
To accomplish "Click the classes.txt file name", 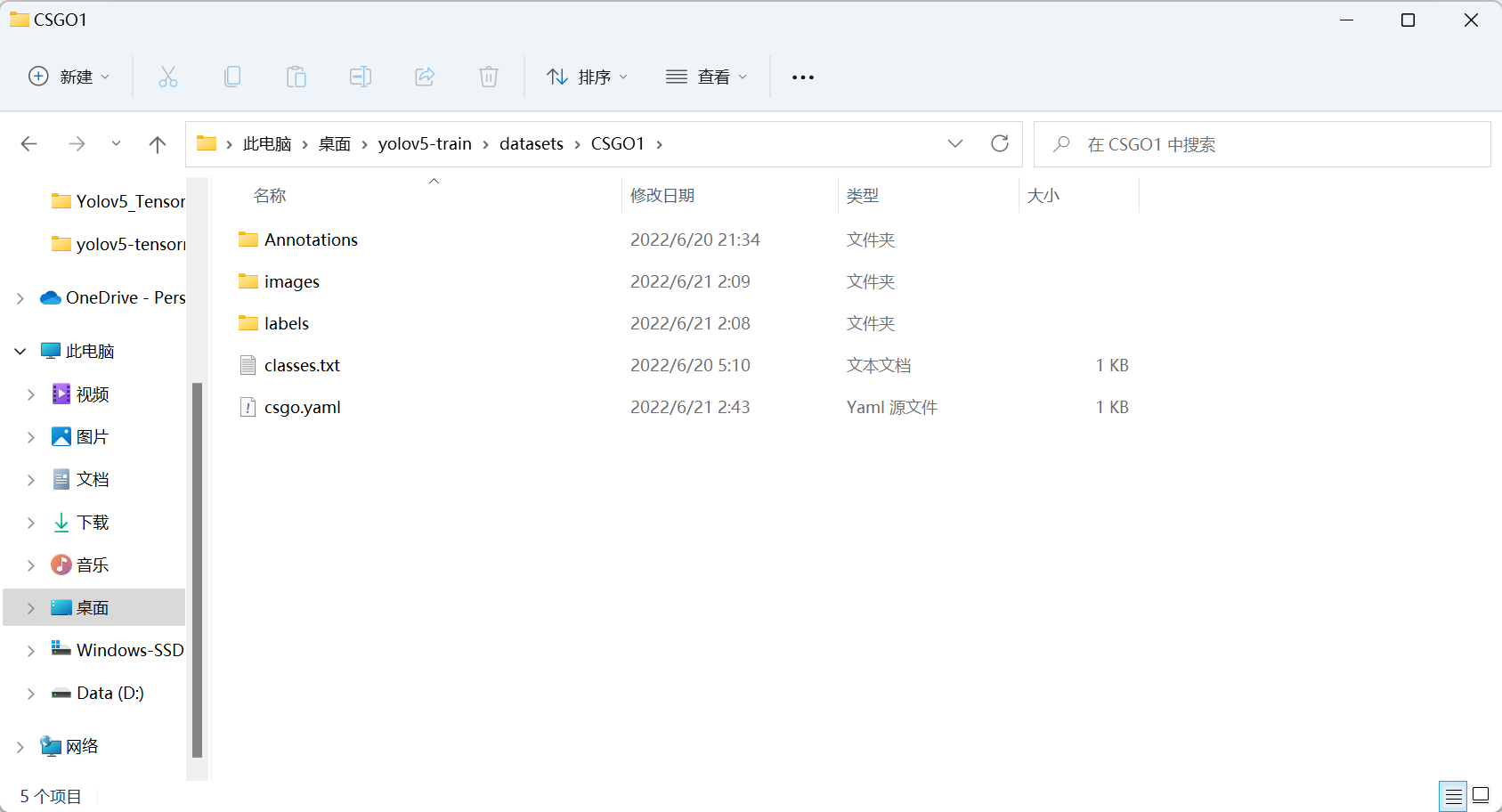I will [303, 365].
